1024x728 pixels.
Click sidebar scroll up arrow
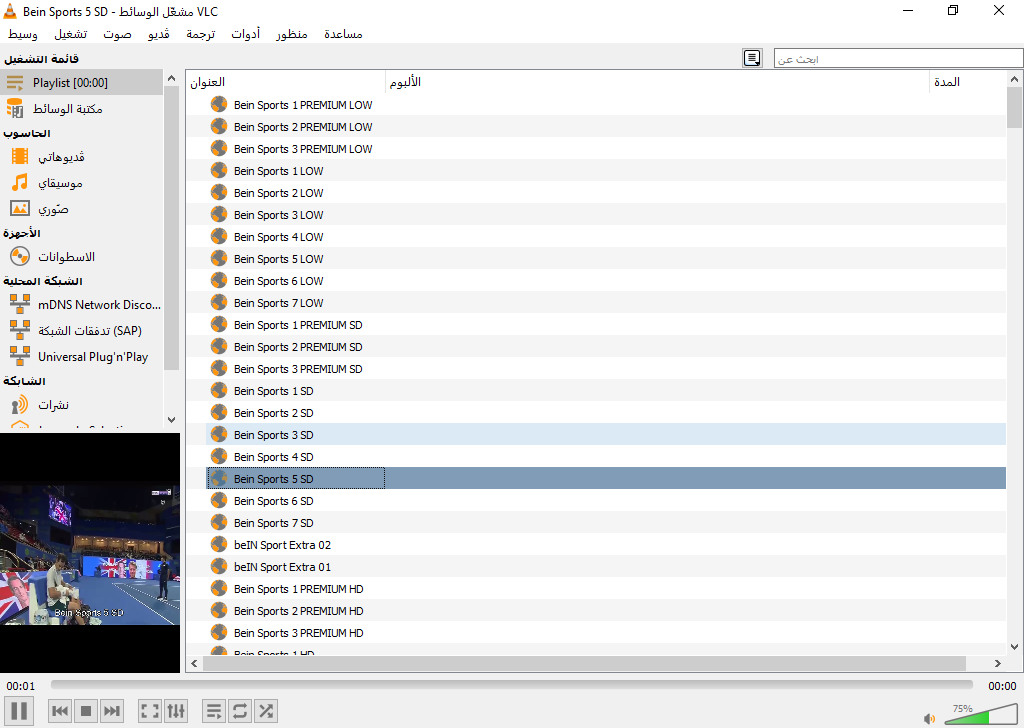point(172,78)
